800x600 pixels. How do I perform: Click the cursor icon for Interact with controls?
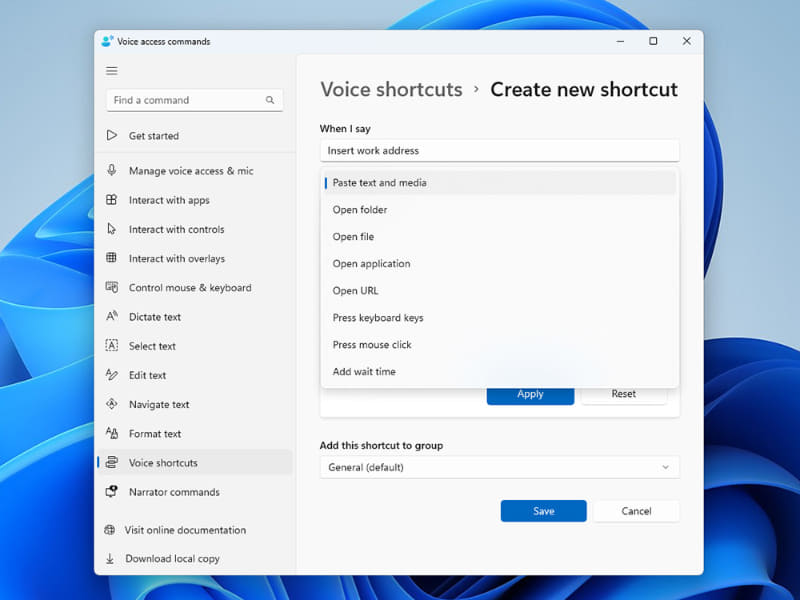coord(112,229)
